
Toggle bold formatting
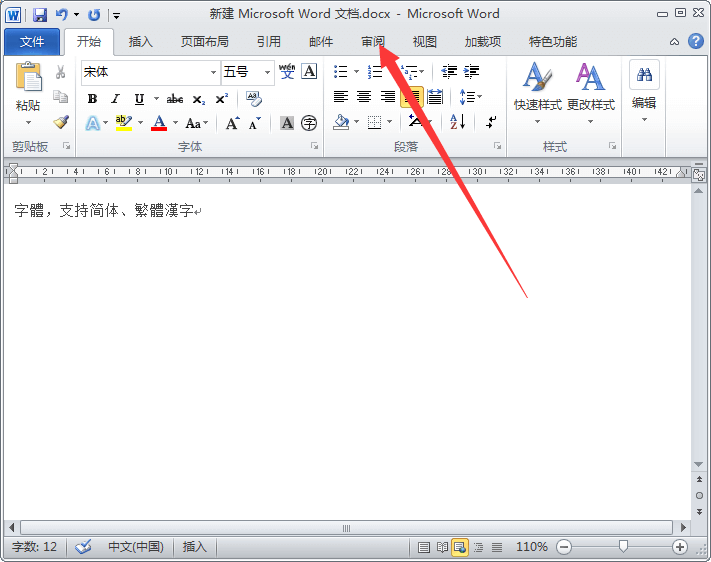(92, 99)
